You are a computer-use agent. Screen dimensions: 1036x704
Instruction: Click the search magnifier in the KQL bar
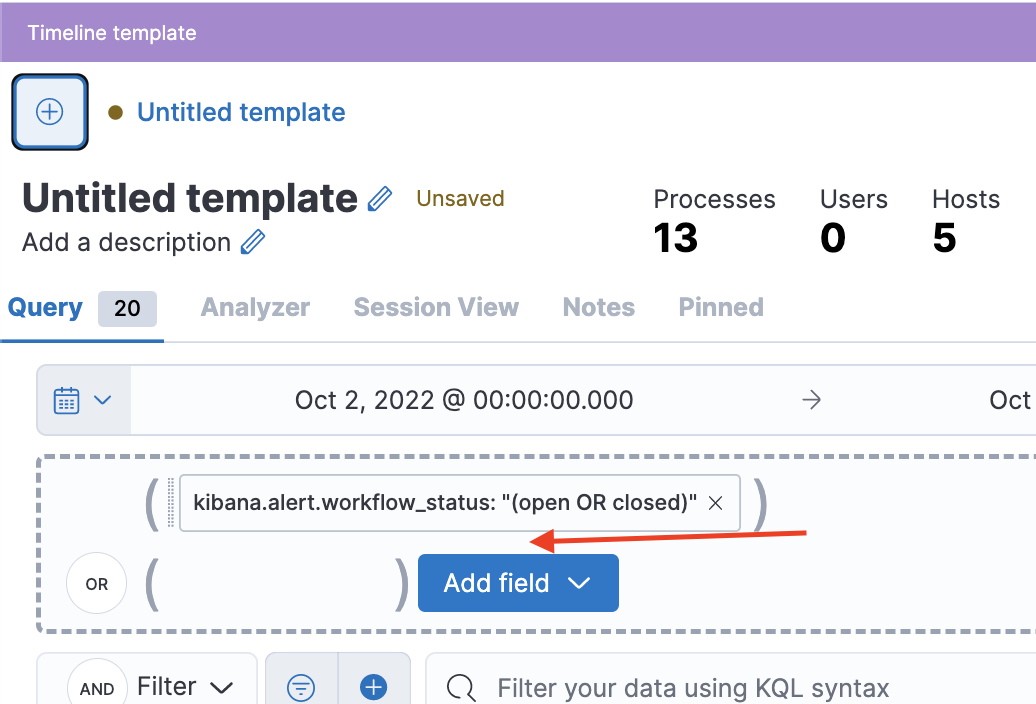(459, 687)
